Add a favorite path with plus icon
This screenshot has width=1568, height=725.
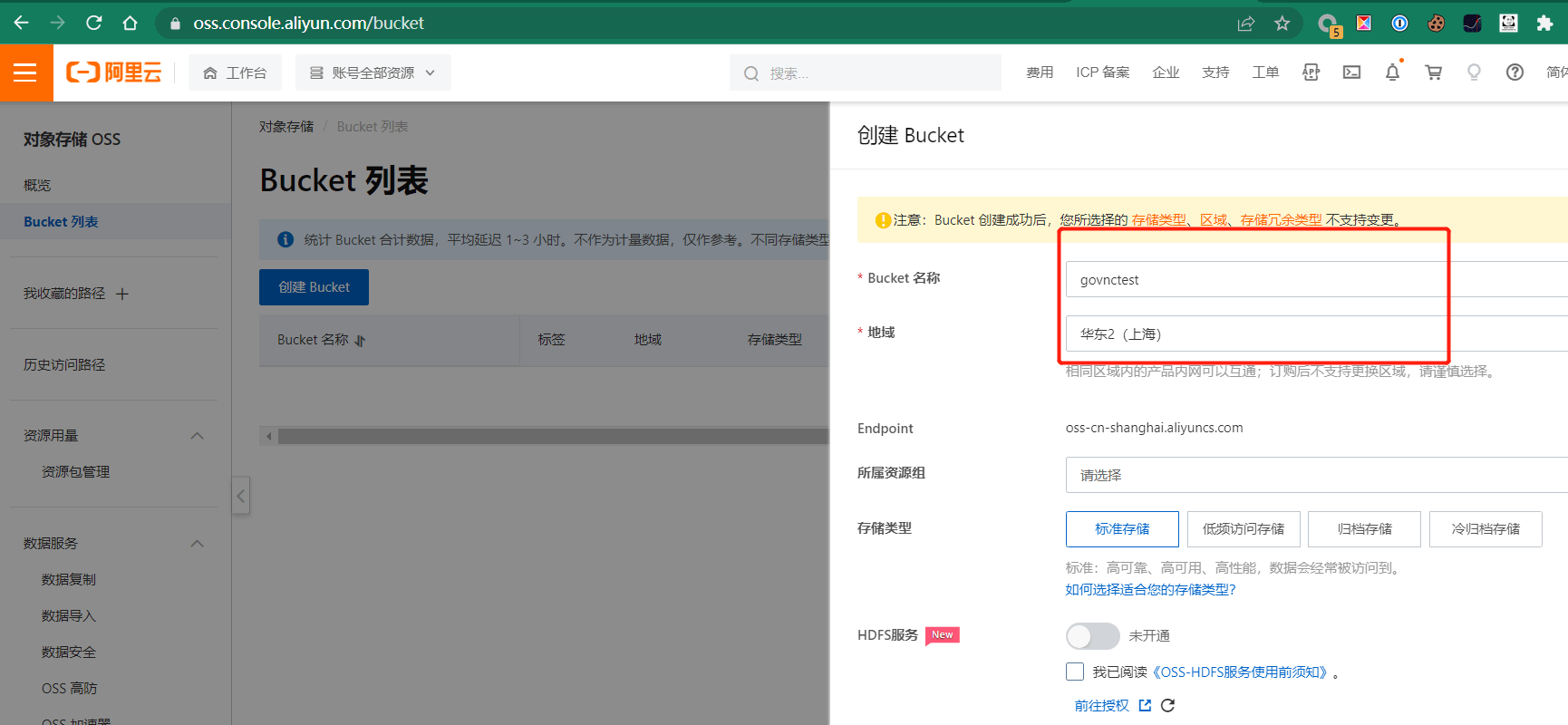coord(122,294)
